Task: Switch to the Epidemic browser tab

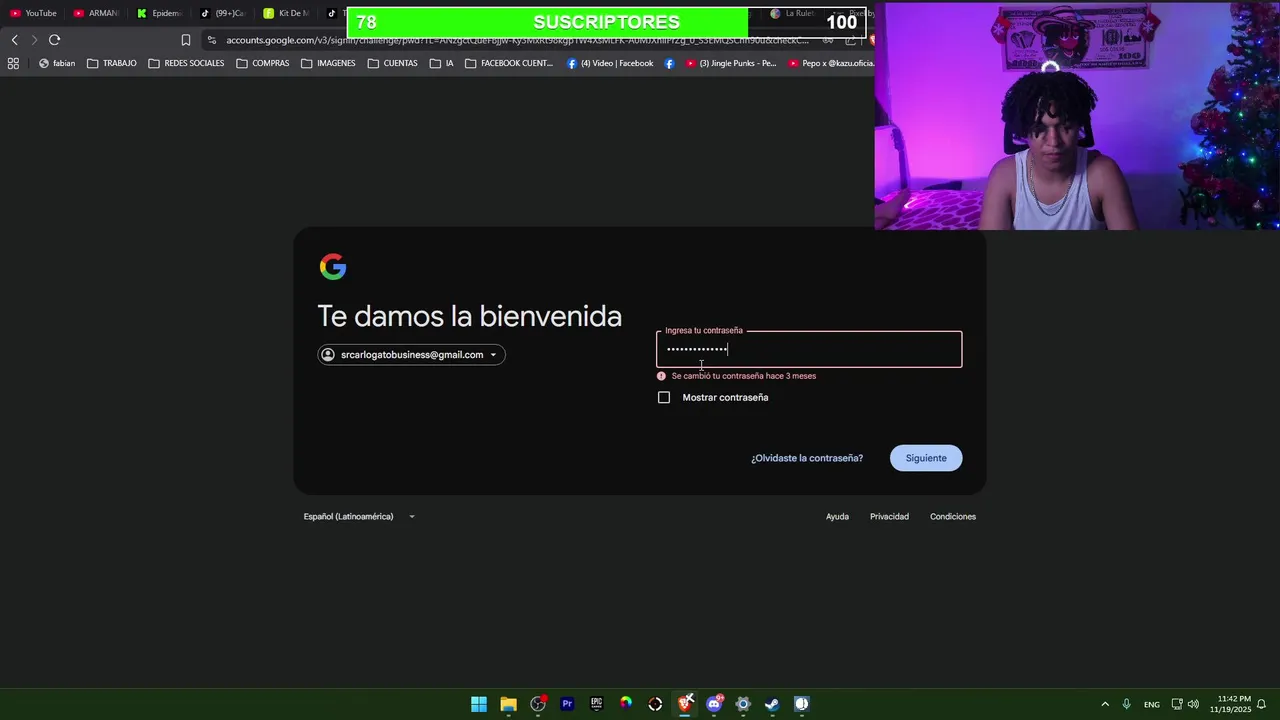Action: 161,13
